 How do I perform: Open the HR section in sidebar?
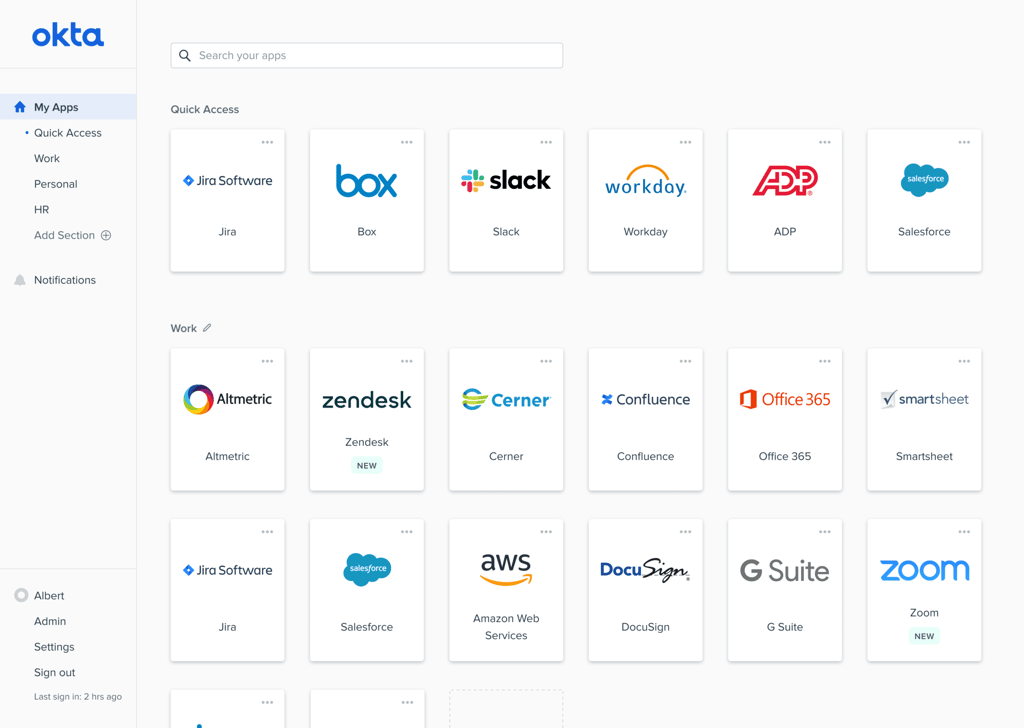tap(41, 210)
